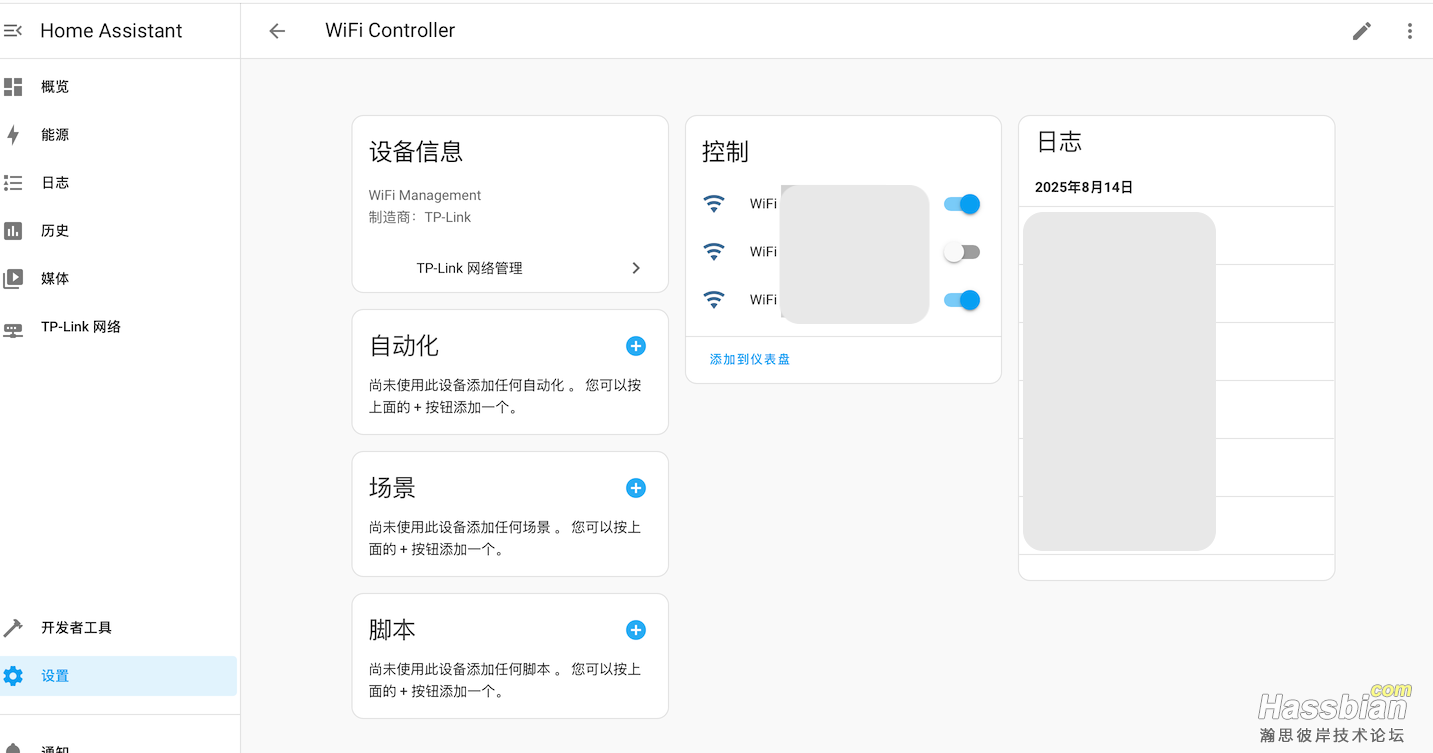Viewport: 1433px width, 753px height.
Task: Open 媒体 in the sidebar
Action: pos(118,279)
